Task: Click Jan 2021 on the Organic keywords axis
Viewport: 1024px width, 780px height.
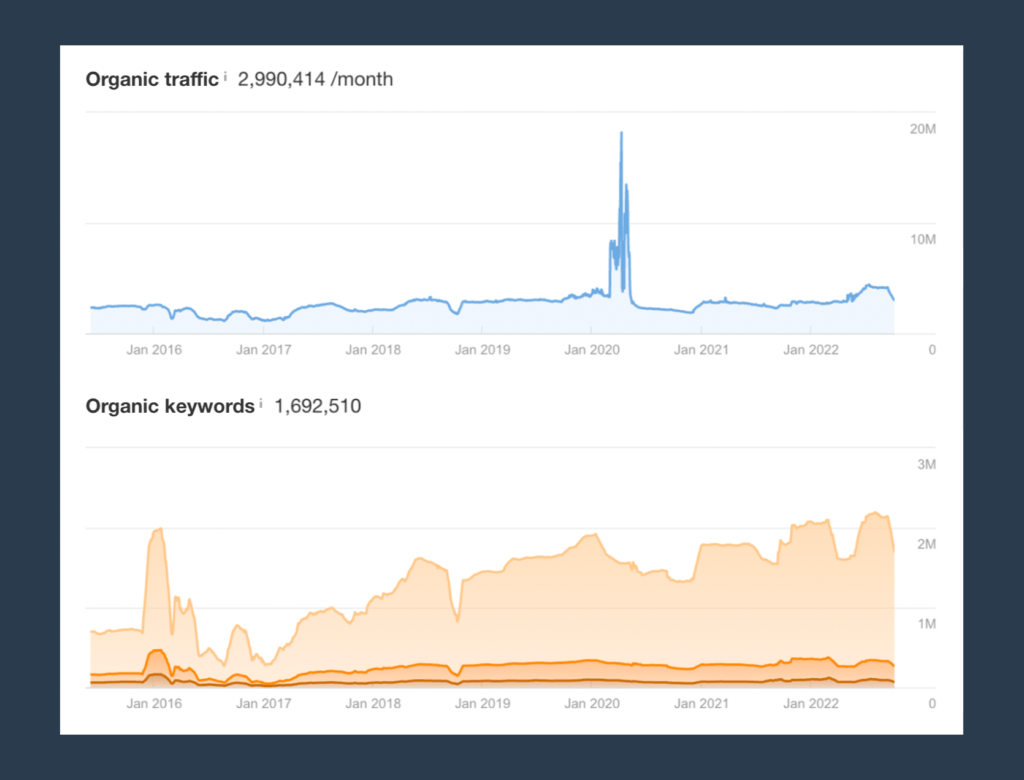Action: click(x=701, y=704)
